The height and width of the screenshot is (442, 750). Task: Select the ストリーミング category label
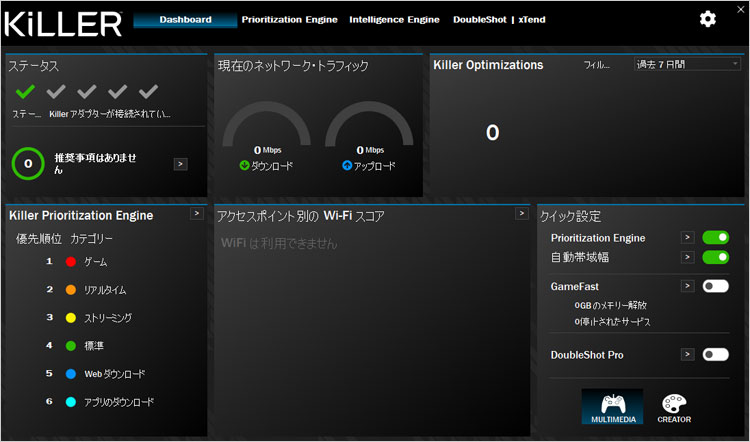(x=108, y=318)
